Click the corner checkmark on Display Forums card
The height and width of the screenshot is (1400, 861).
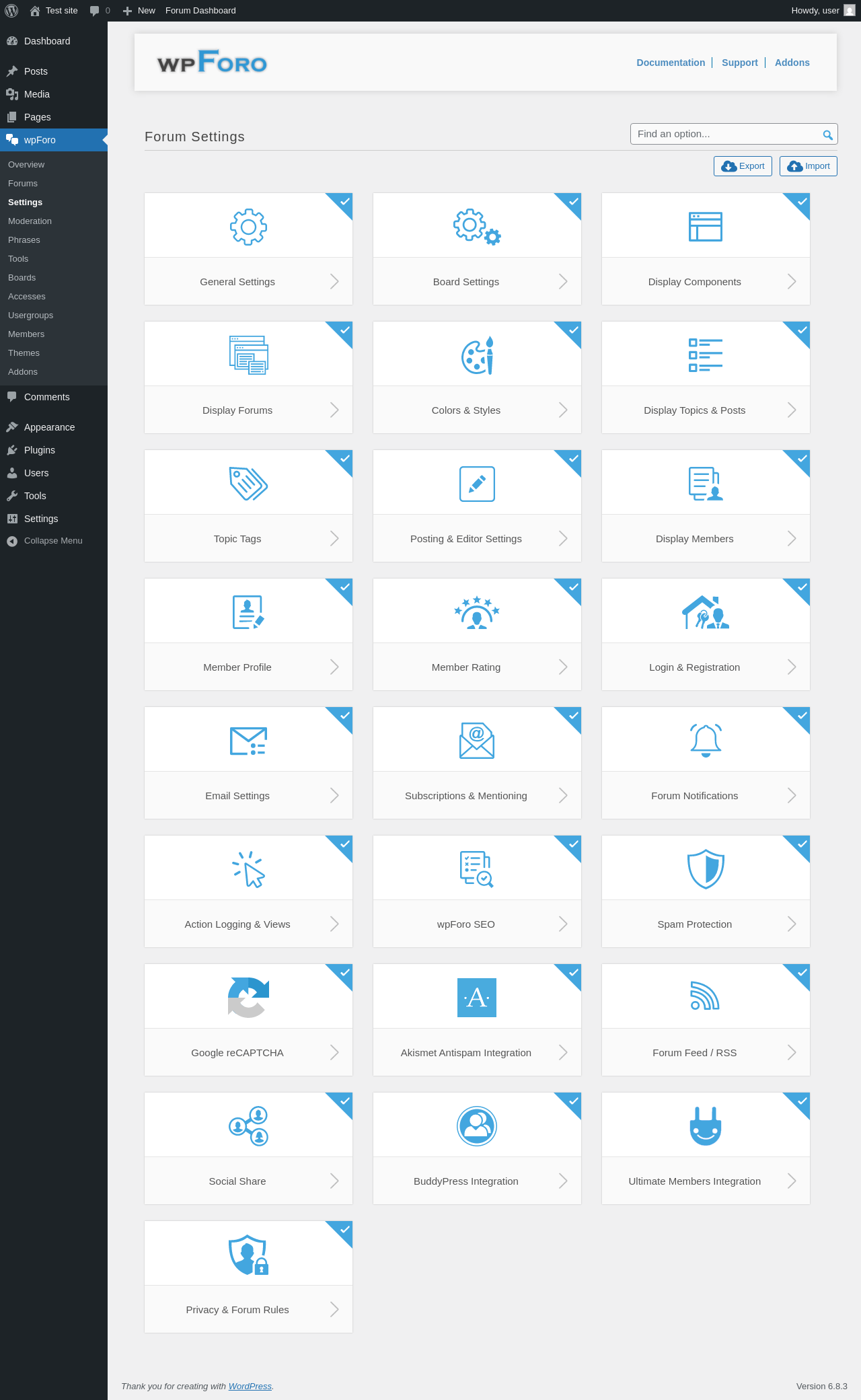click(344, 330)
